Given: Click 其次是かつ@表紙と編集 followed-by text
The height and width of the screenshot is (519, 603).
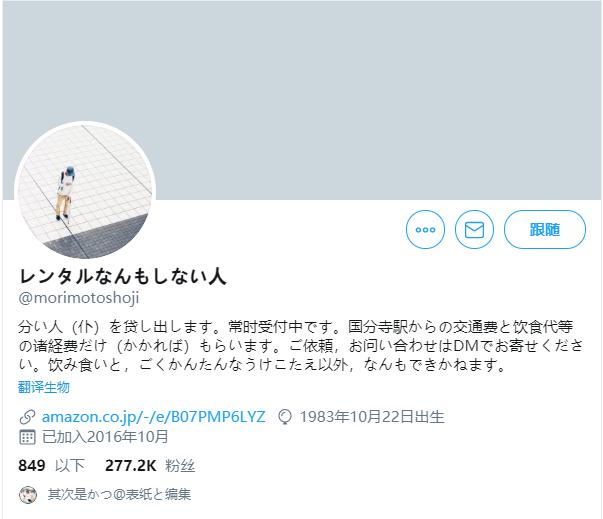Looking at the screenshot, I should tap(119, 494).
